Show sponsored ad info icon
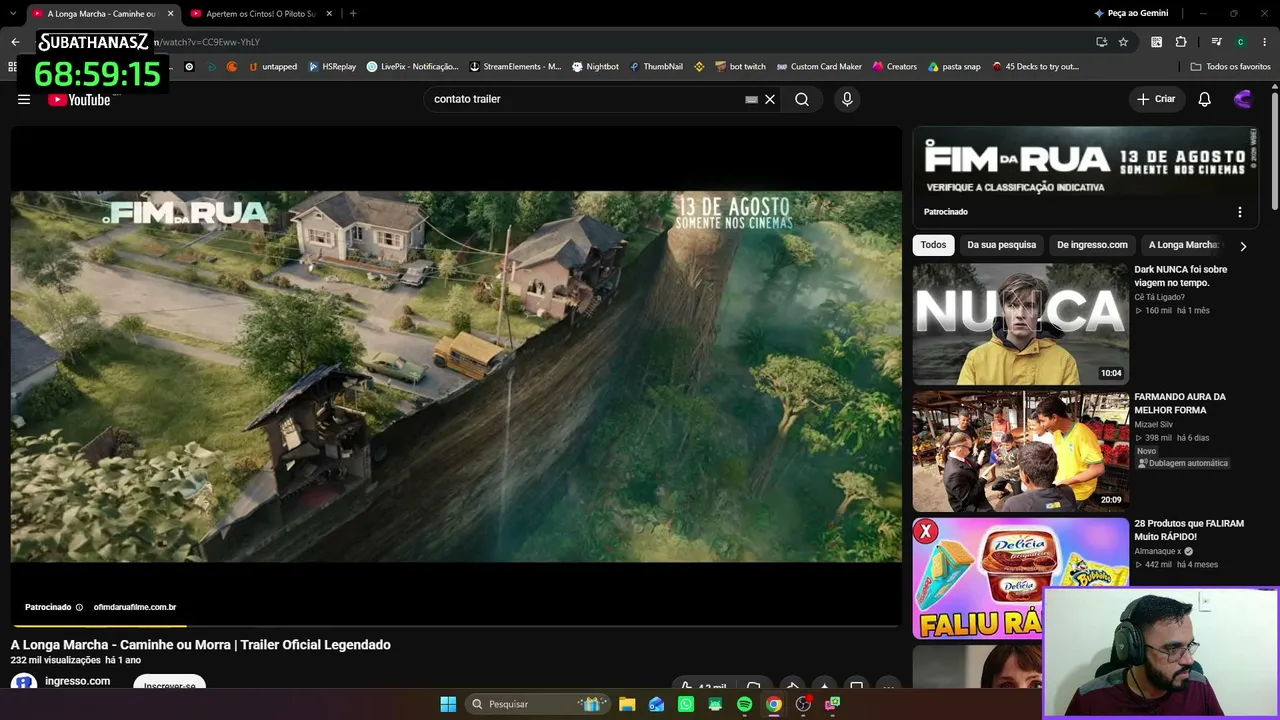1280x720 pixels. click(79, 607)
